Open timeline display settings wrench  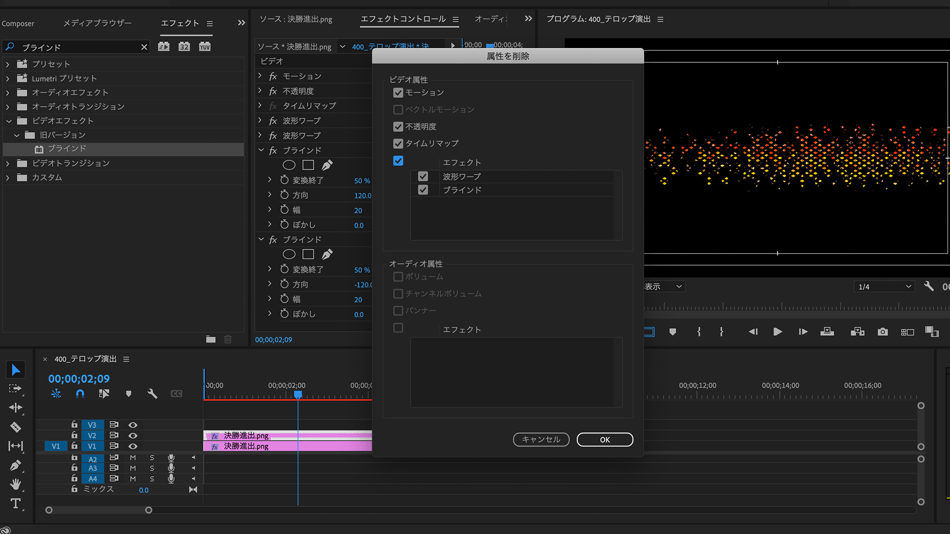coord(152,394)
